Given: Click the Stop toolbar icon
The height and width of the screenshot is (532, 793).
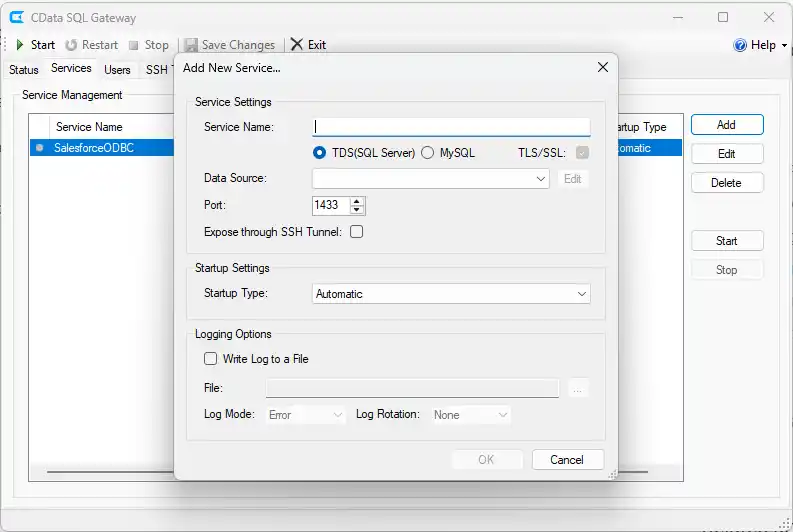Looking at the screenshot, I should click(x=133, y=45).
